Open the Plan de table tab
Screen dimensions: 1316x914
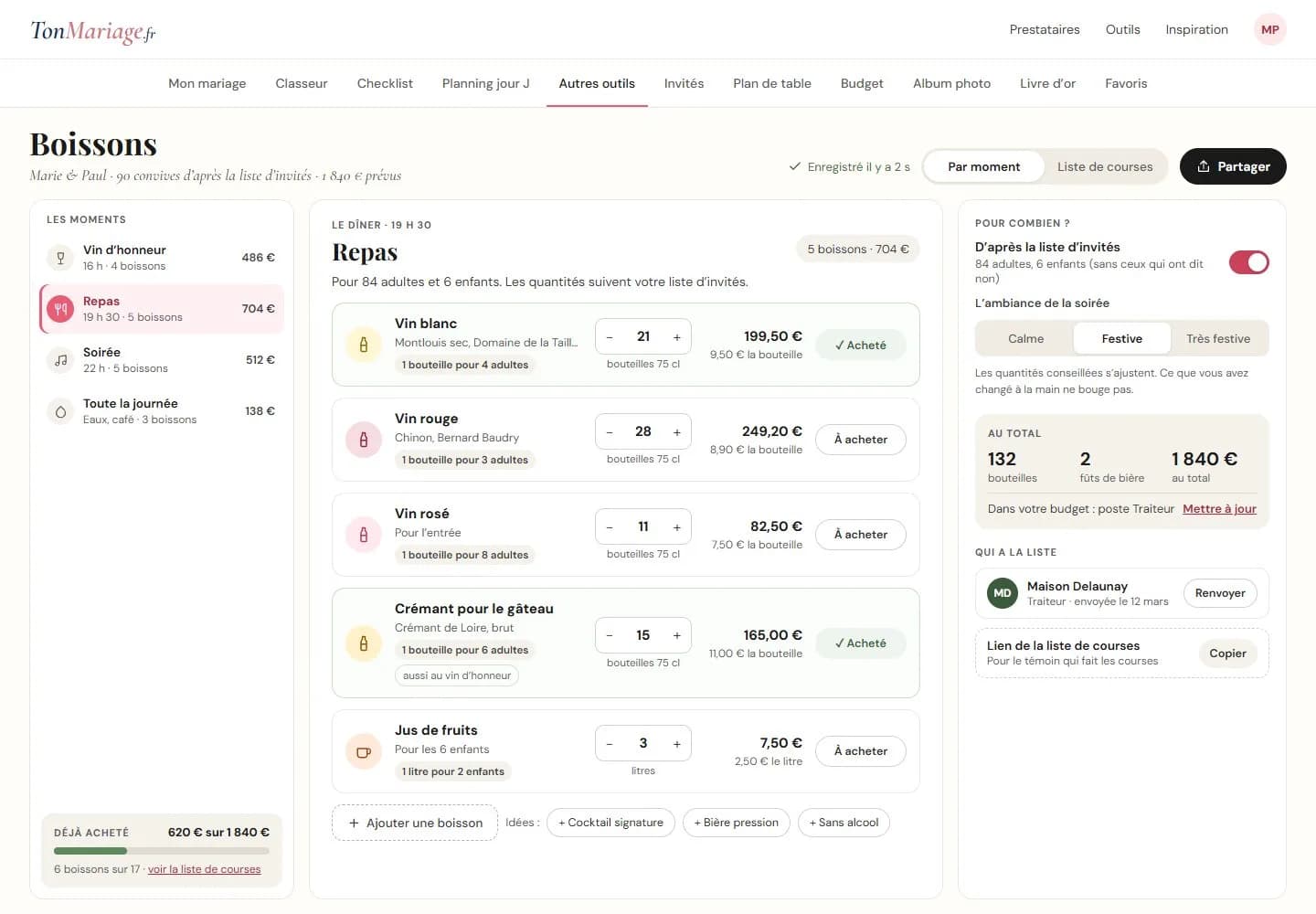click(772, 83)
